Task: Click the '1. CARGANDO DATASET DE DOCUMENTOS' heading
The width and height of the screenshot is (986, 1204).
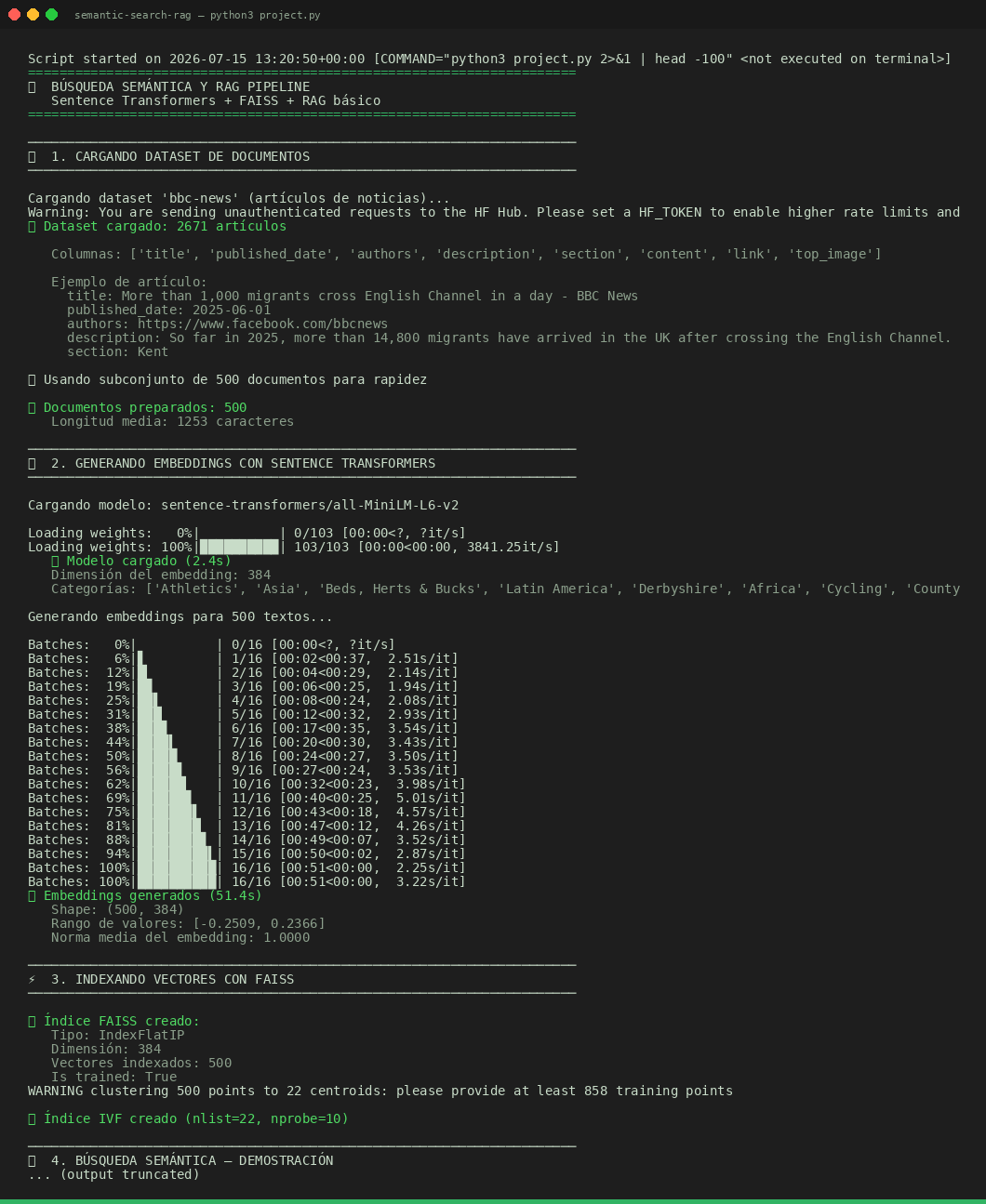Action: tap(180, 156)
